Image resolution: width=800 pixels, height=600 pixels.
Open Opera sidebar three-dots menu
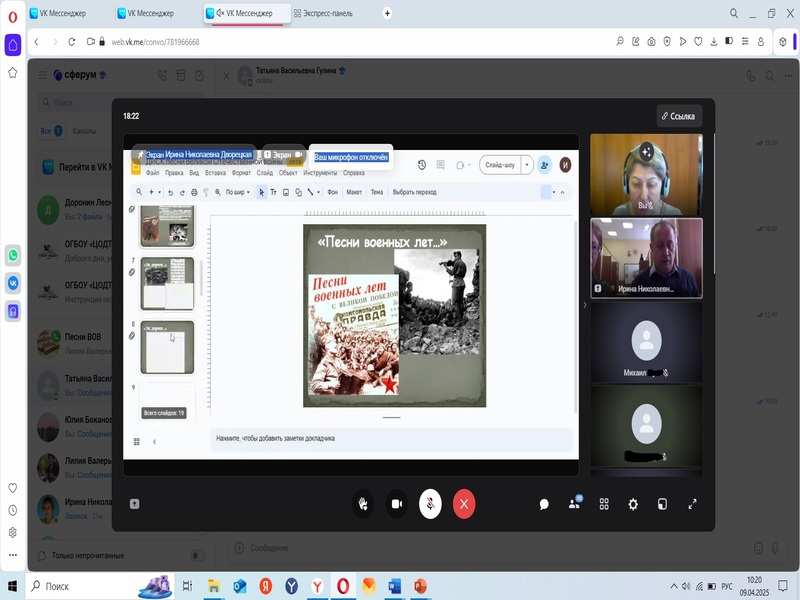[13, 555]
